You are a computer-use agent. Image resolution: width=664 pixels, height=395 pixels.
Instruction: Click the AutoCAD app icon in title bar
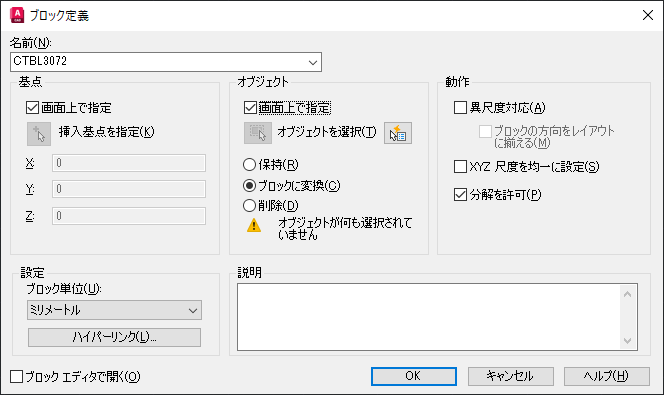coord(17,15)
